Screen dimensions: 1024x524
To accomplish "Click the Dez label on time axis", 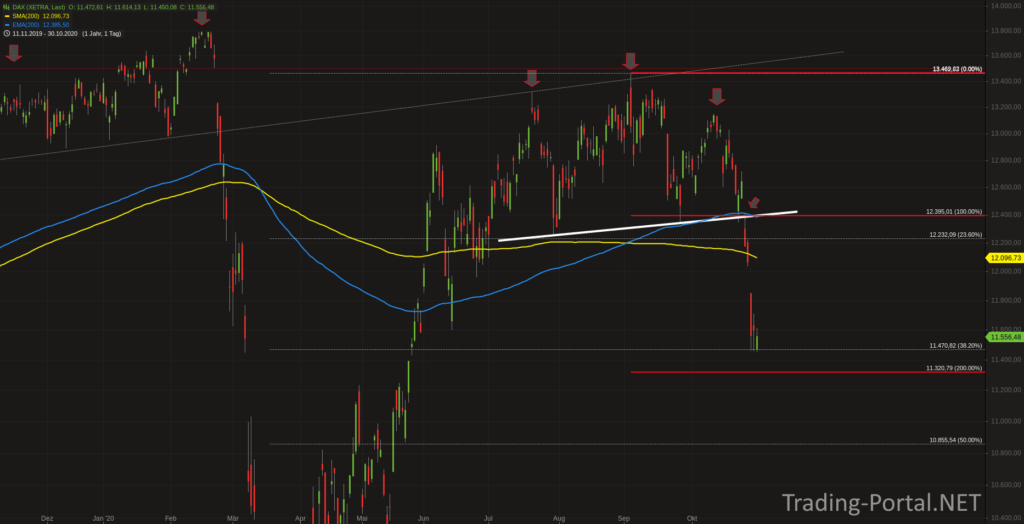I will tap(47, 518).
